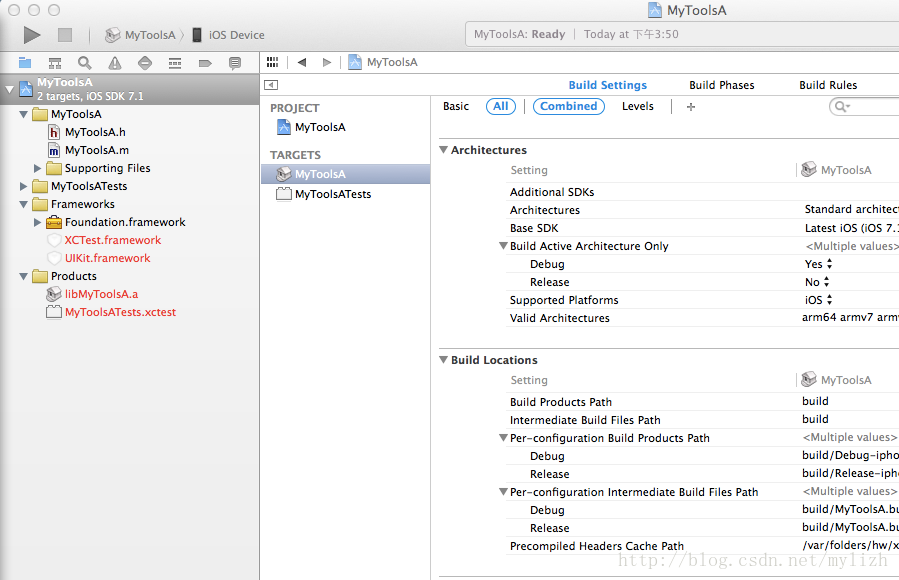The width and height of the screenshot is (899, 580).
Task: Open the related items grid menu
Action: 272,62
